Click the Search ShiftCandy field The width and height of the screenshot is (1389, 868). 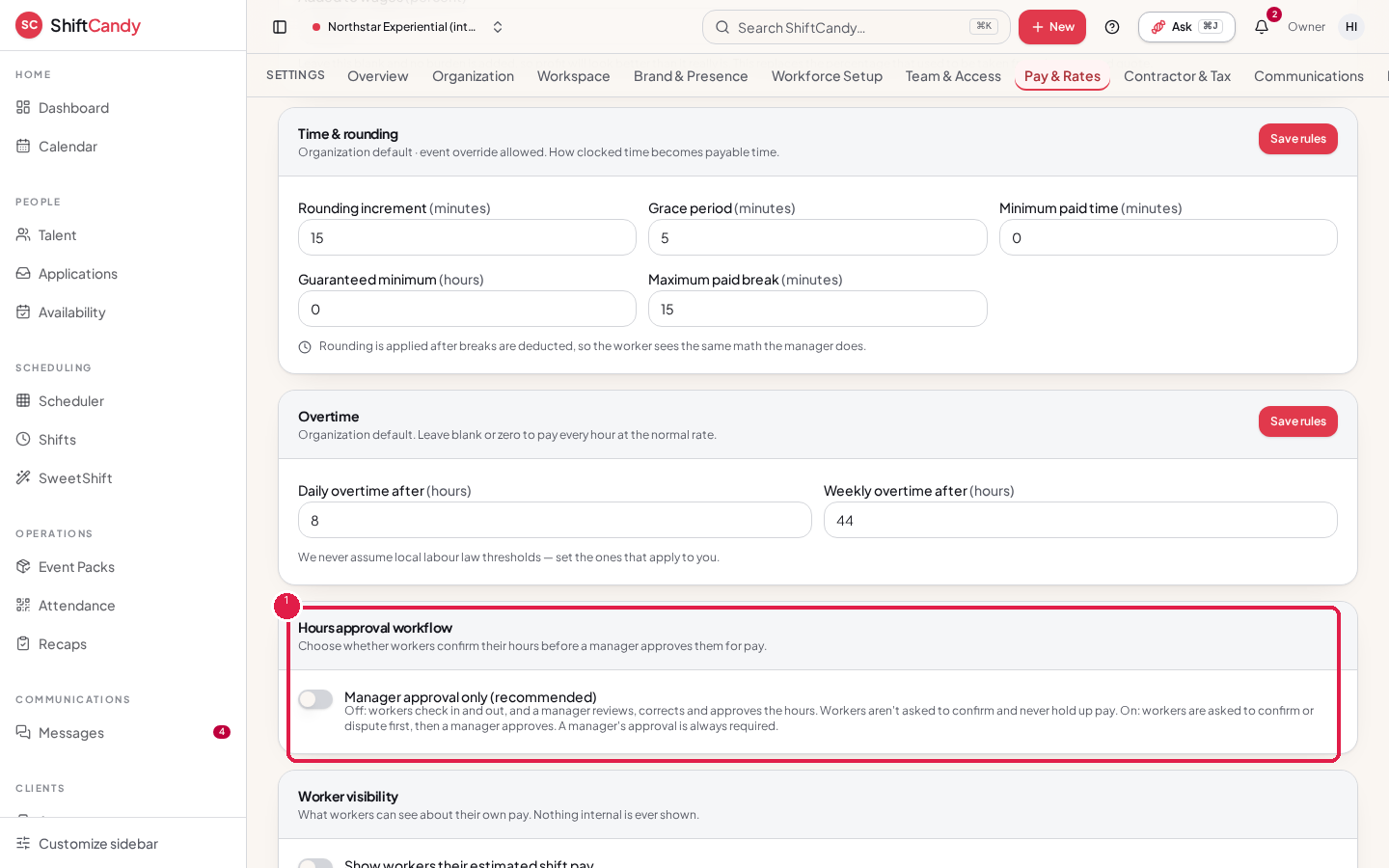pos(857,27)
